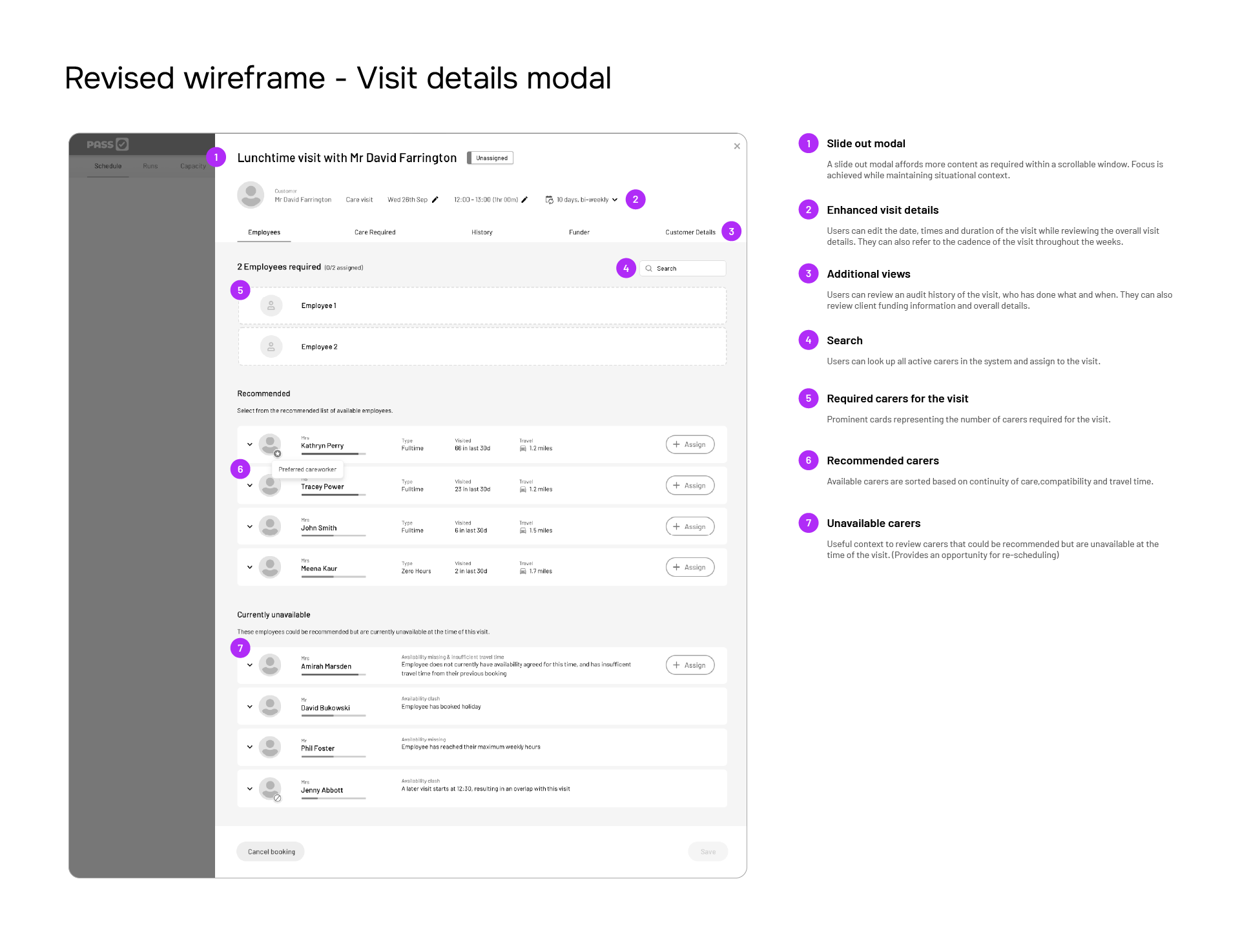Open Runs in the background nav
Viewport: 1240px width, 952px height.
point(150,167)
